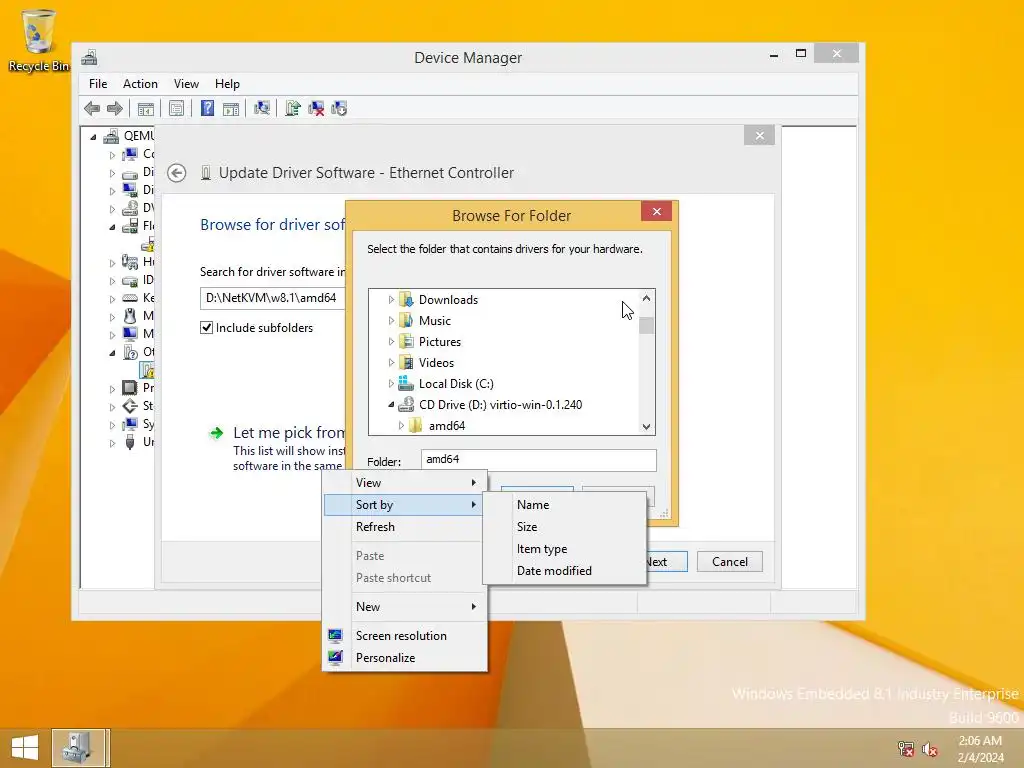Expand the Downloads folder node
The height and width of the screenshot is (768, 1024).
click(391, 300)
